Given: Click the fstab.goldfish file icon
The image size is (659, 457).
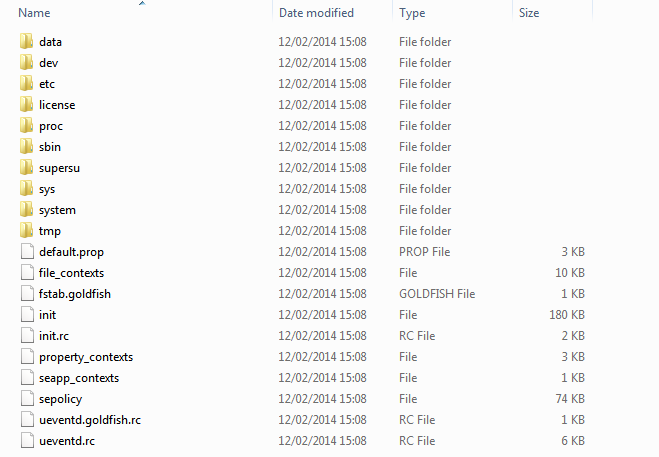Looking at the screenshot, I should coord(26,294).
